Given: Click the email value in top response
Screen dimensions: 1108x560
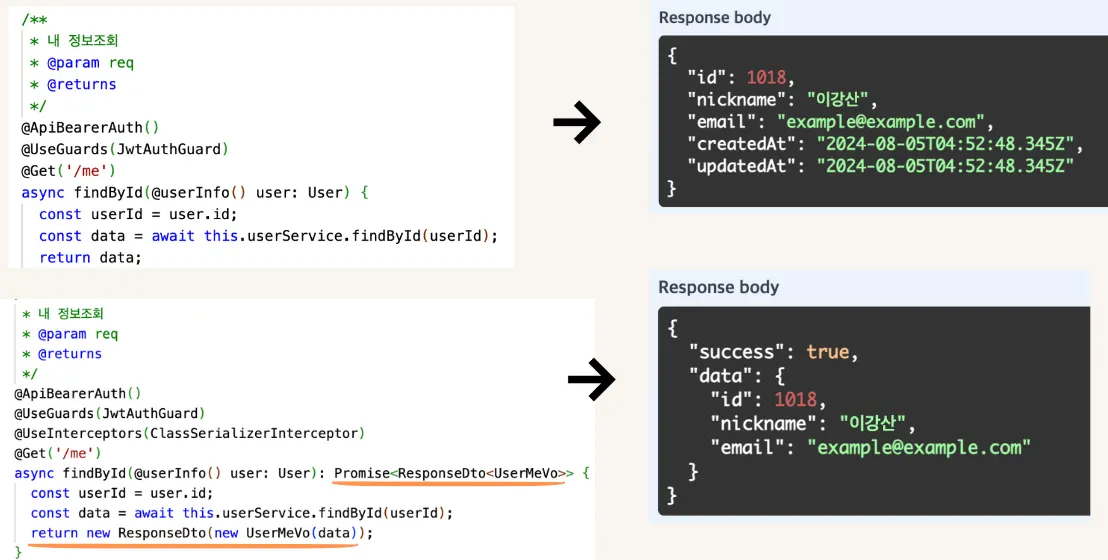Looking at the screenshot, I should pyautogui.click(x=881, y=122).
